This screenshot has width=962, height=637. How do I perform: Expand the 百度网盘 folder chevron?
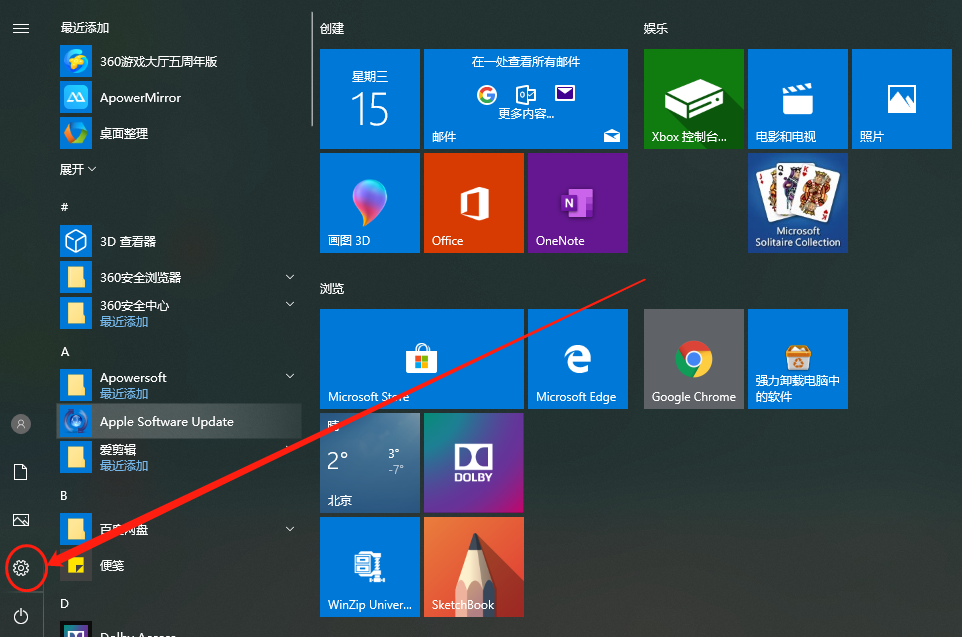(290, 528)
